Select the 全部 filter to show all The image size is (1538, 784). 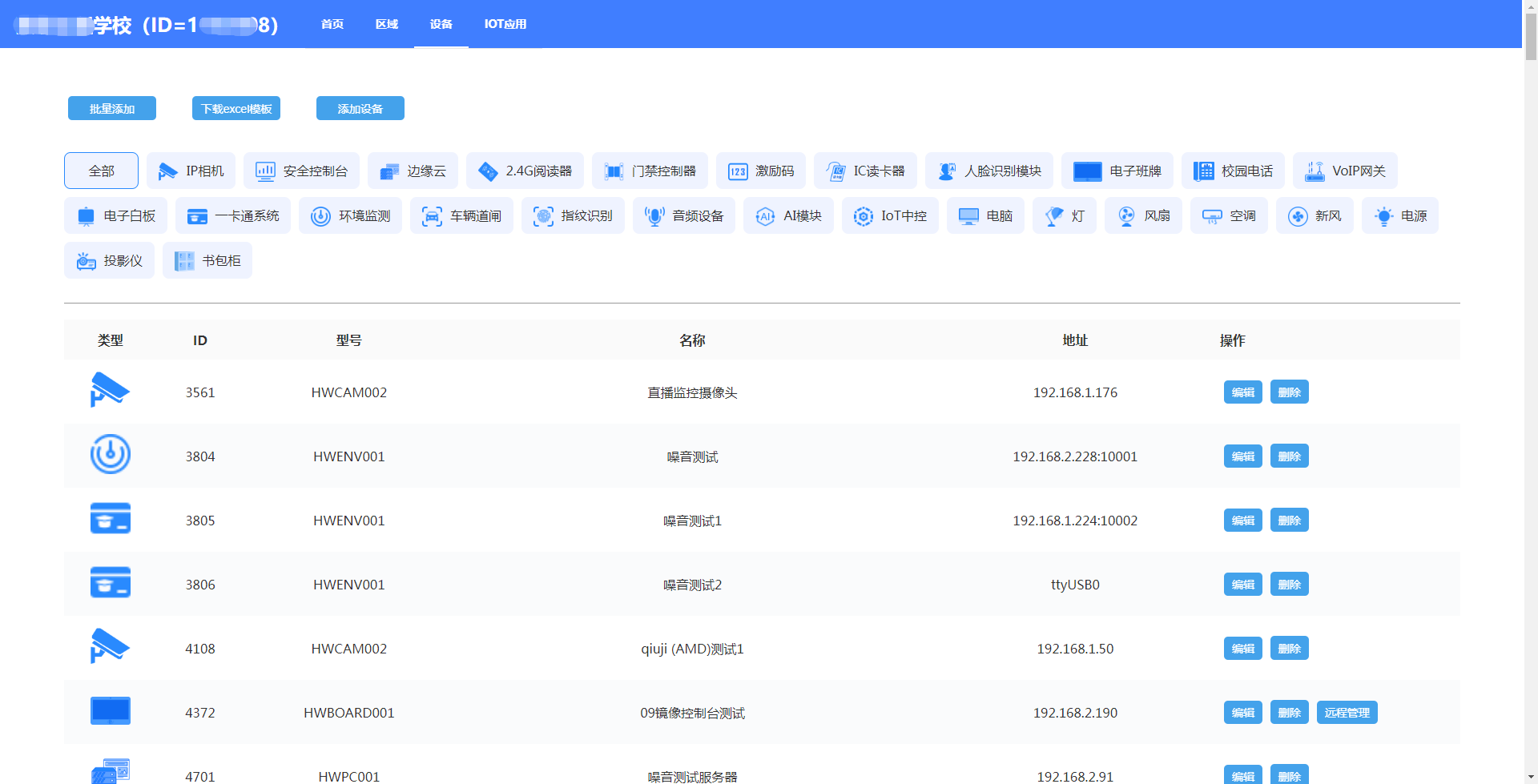[101, 171]
